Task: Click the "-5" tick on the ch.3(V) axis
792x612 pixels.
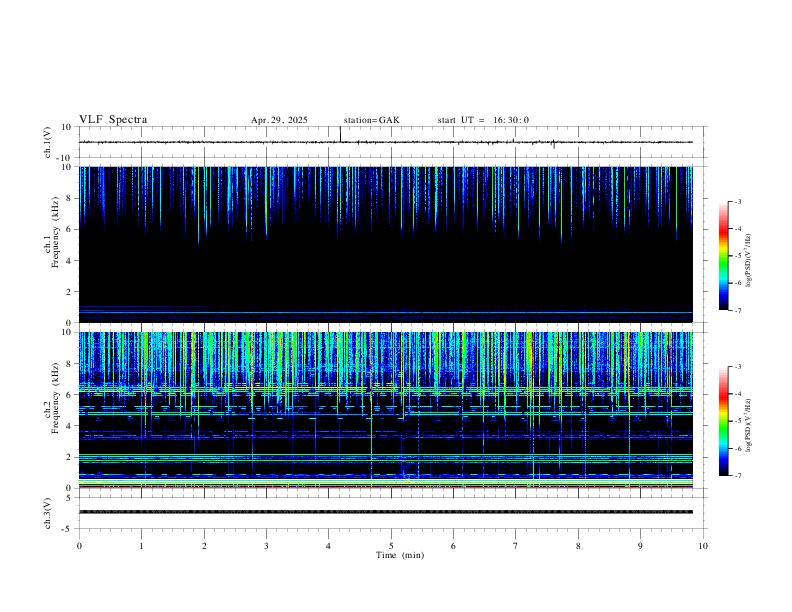Action: [68, 529]
